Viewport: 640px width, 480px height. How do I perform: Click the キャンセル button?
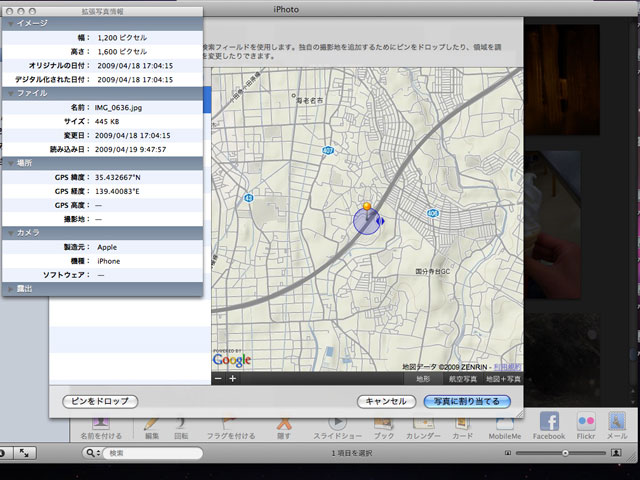pyautogui.click(x=386, y=401)
